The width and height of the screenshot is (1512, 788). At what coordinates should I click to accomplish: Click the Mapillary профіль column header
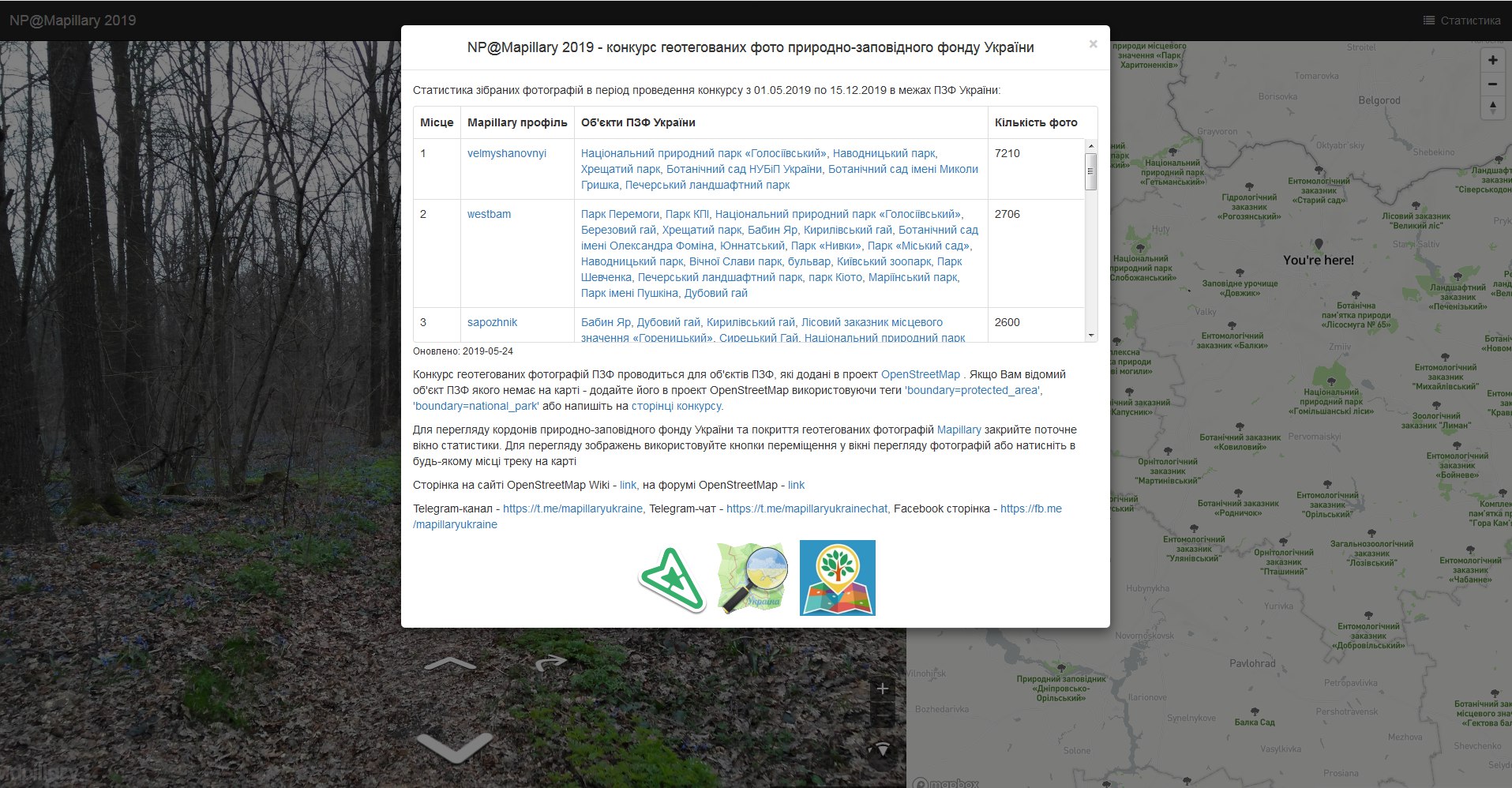point(517,122)
